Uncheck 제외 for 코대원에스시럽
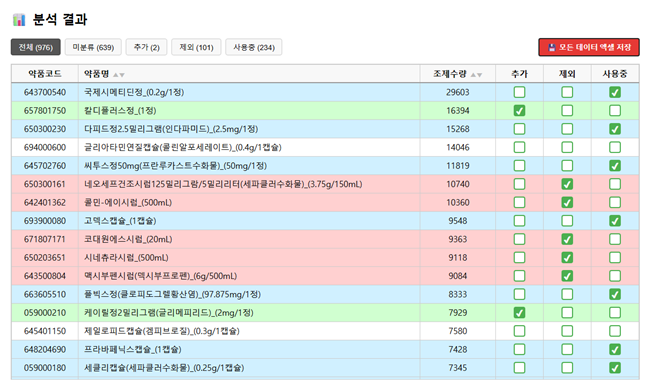This screenshot has width=650, height=390. click(567, 239)
